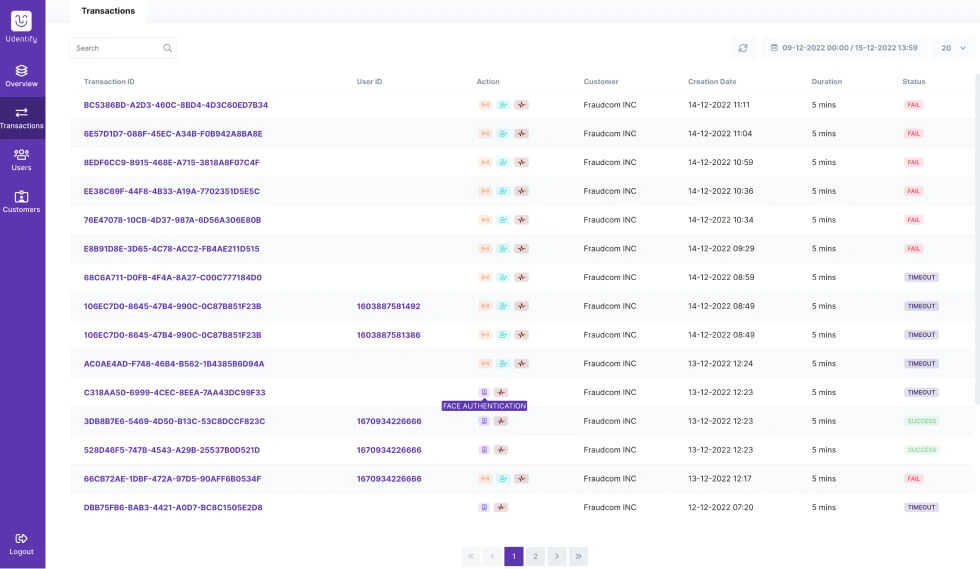Viewport: 980px width, 569px height.
Task: Click face authentication icon in C318AA50 row
Action: click(484, 392)
